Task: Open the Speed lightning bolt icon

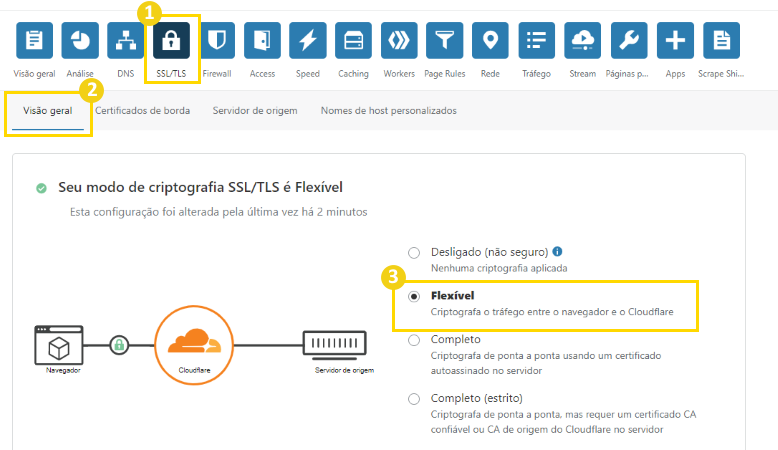Action: (308, 40)
